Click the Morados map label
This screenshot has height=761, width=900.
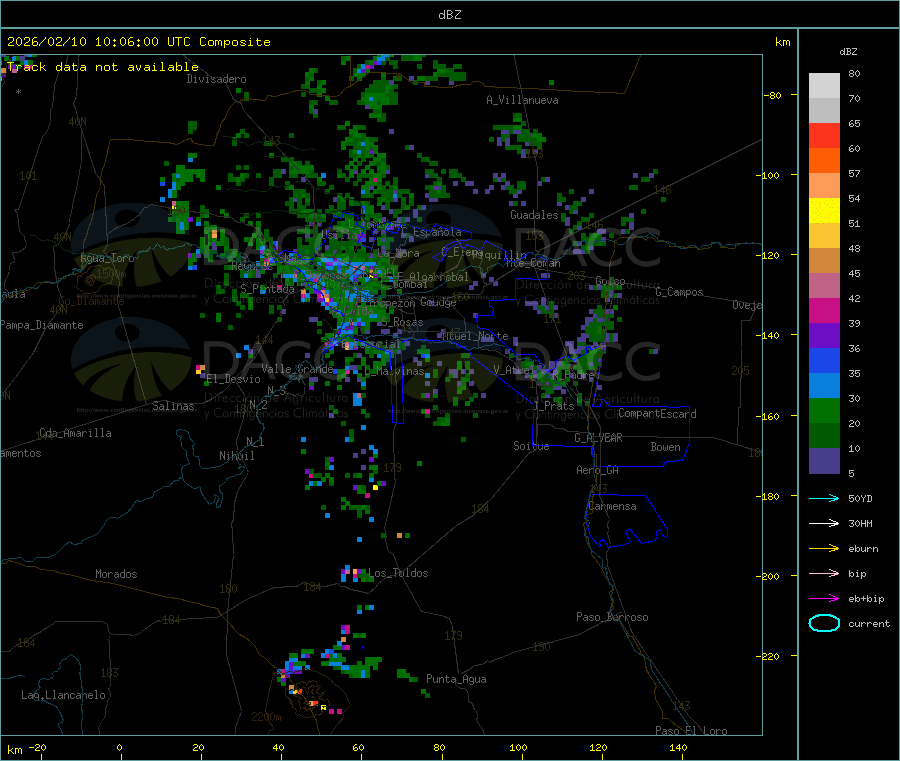116,574
